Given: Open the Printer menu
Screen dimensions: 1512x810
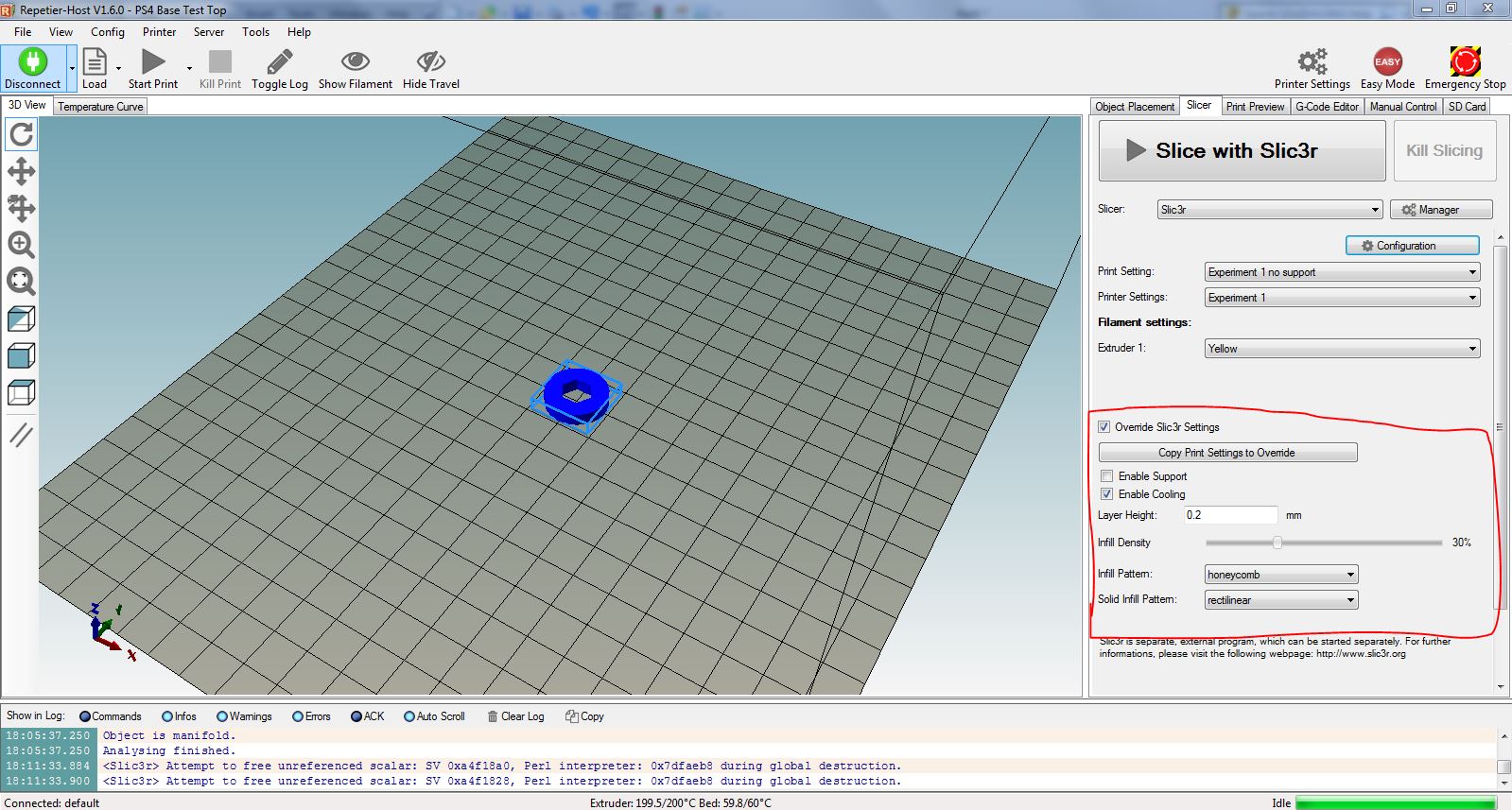Looking at the screenshot, I should pyautogui.click(x=159, y=32).
